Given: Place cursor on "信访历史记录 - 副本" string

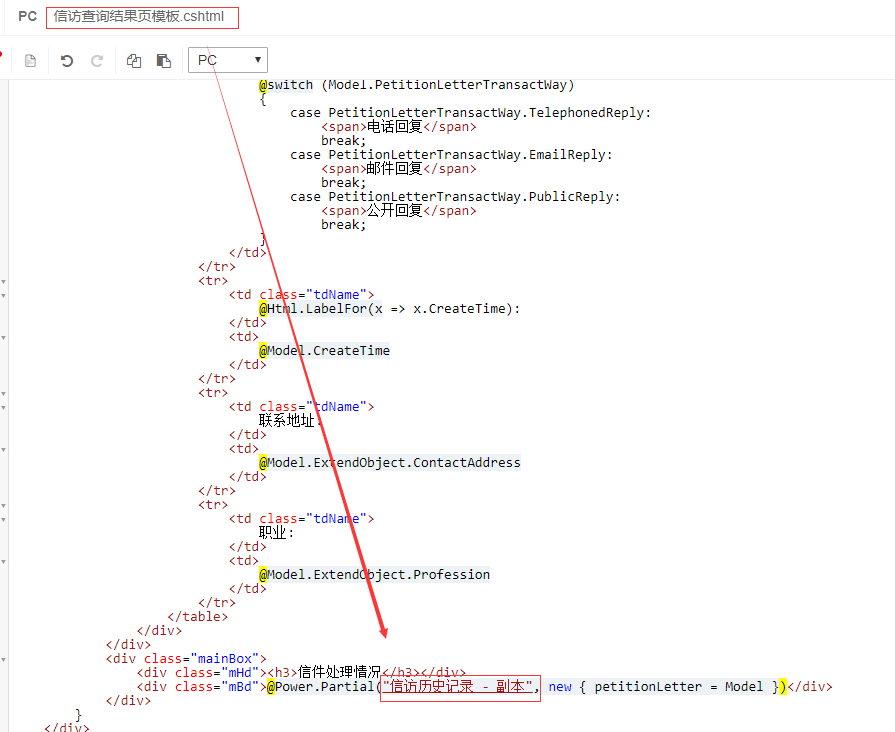Looking at the screenshot, I should pos(460,687).
